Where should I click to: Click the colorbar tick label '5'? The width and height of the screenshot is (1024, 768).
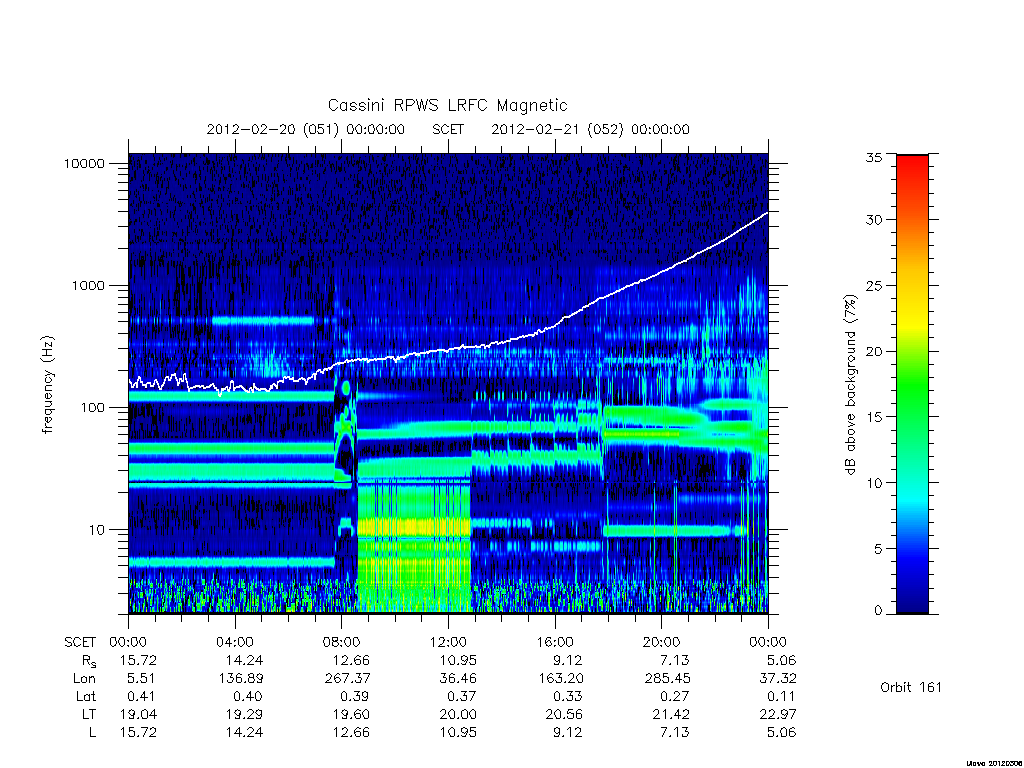point(878,549)
